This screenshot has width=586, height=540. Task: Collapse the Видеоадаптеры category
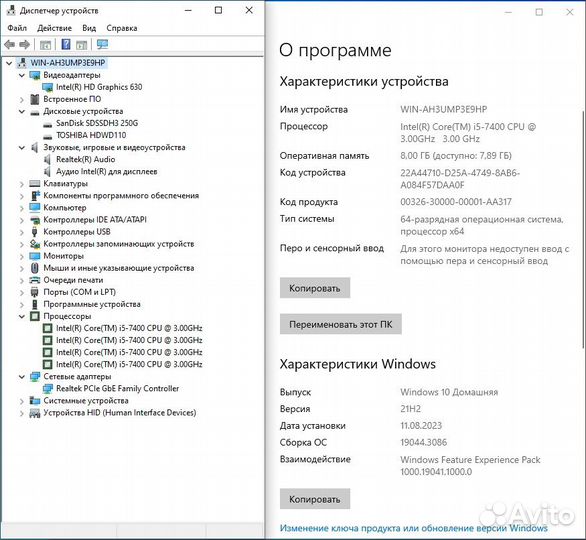coord(22,75)
